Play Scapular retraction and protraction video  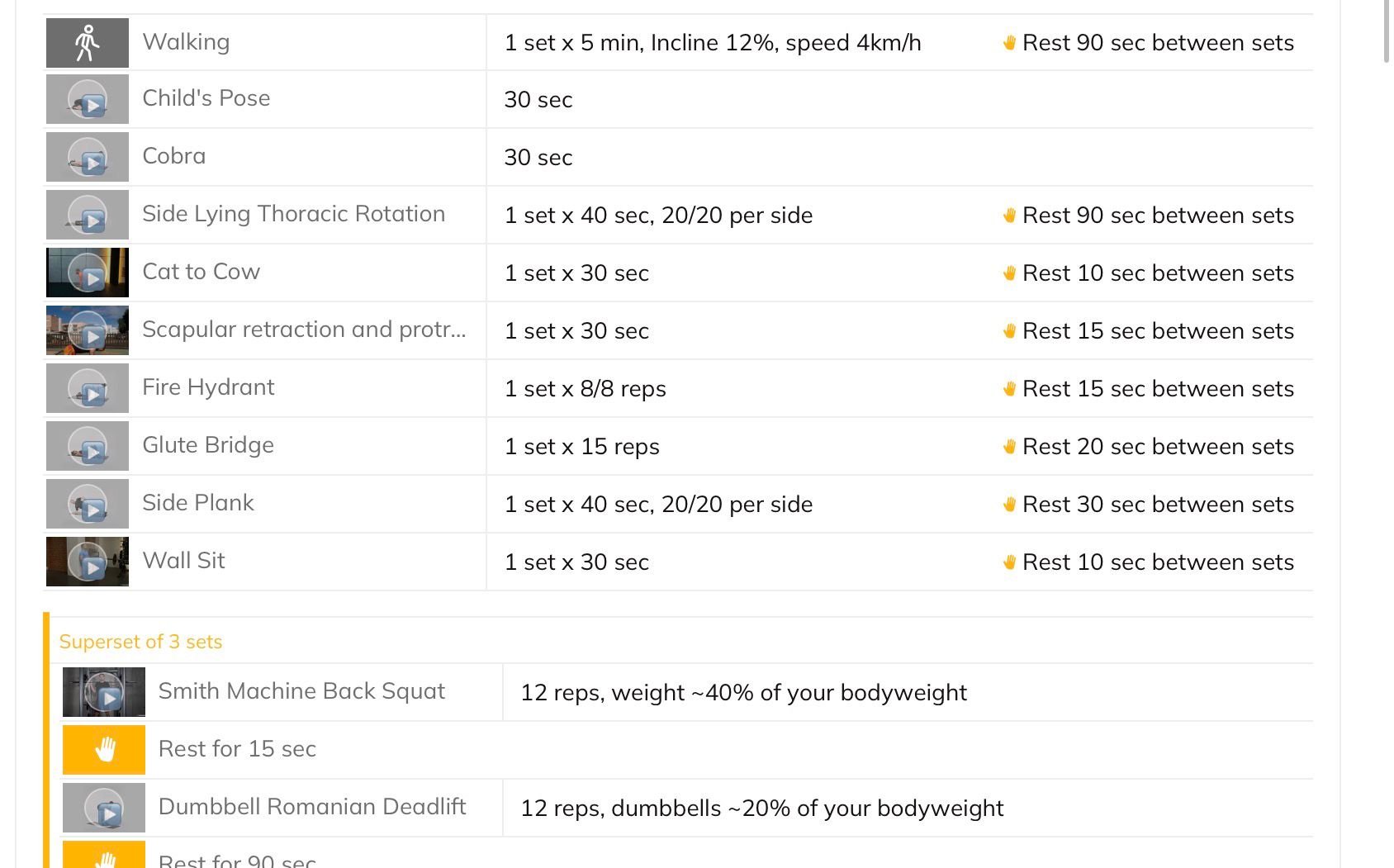pyautogui.click(x=87, y=331)
